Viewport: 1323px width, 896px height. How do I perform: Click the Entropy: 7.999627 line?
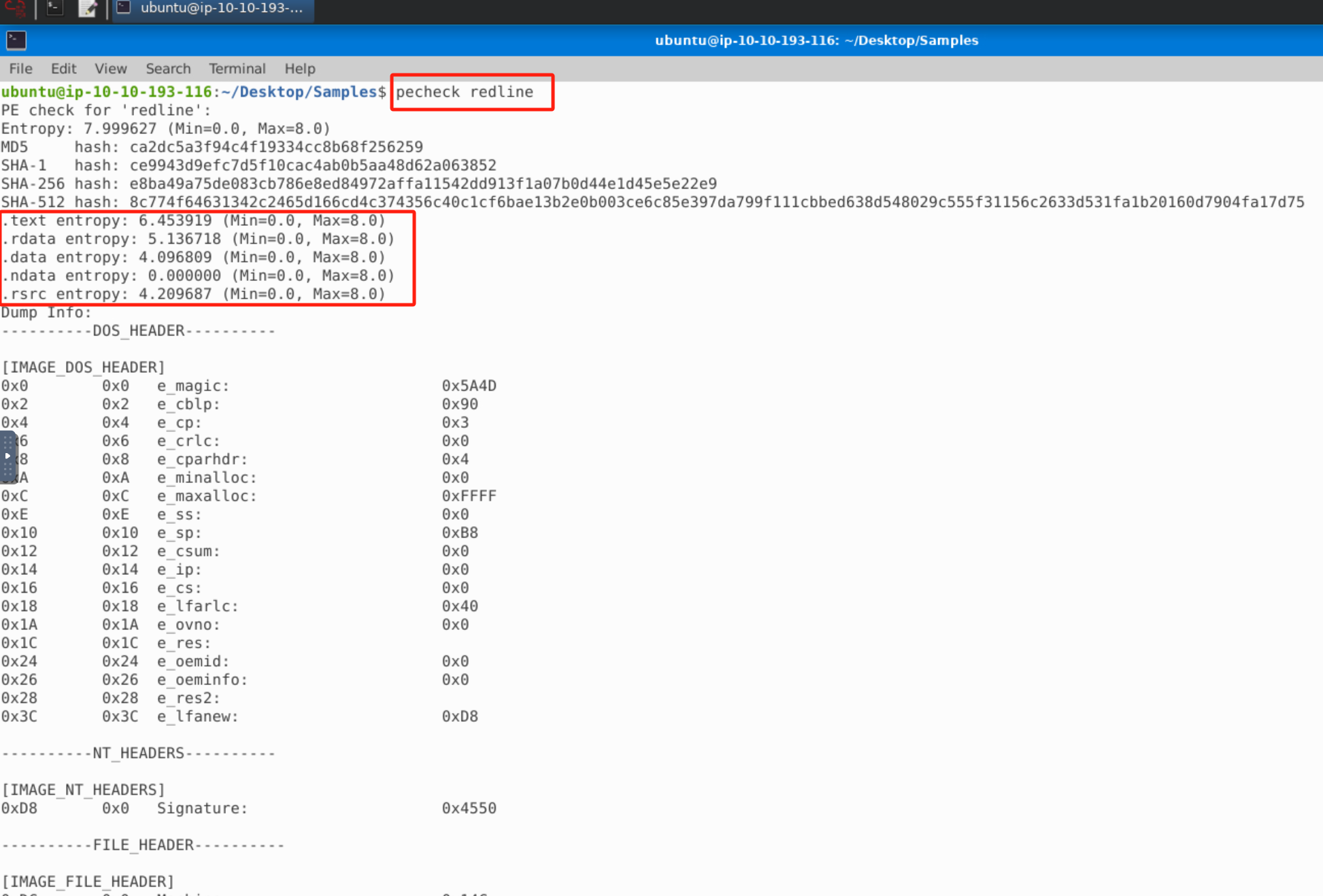(165, 129)
